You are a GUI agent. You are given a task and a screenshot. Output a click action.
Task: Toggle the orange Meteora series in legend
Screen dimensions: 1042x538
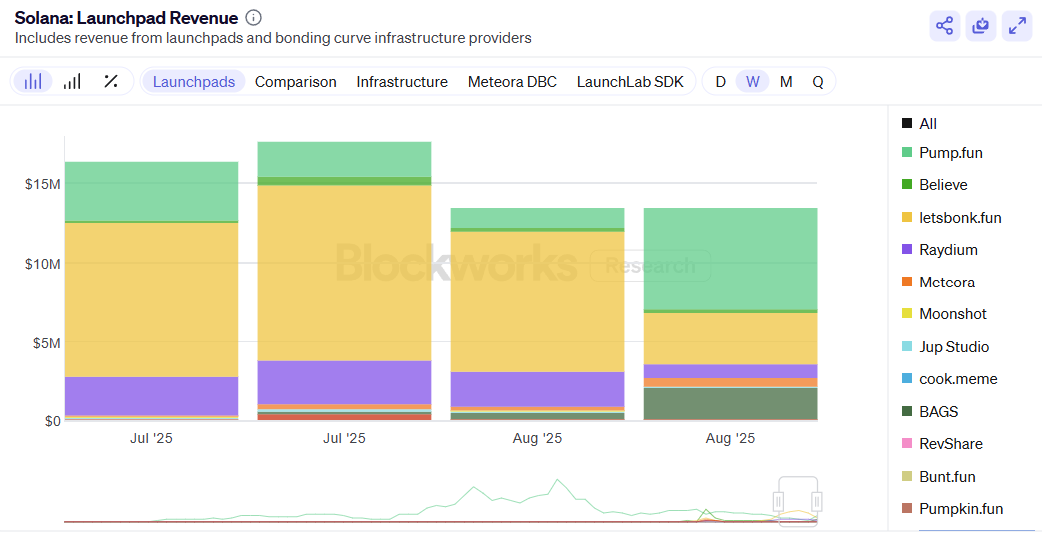click(938, 282)
